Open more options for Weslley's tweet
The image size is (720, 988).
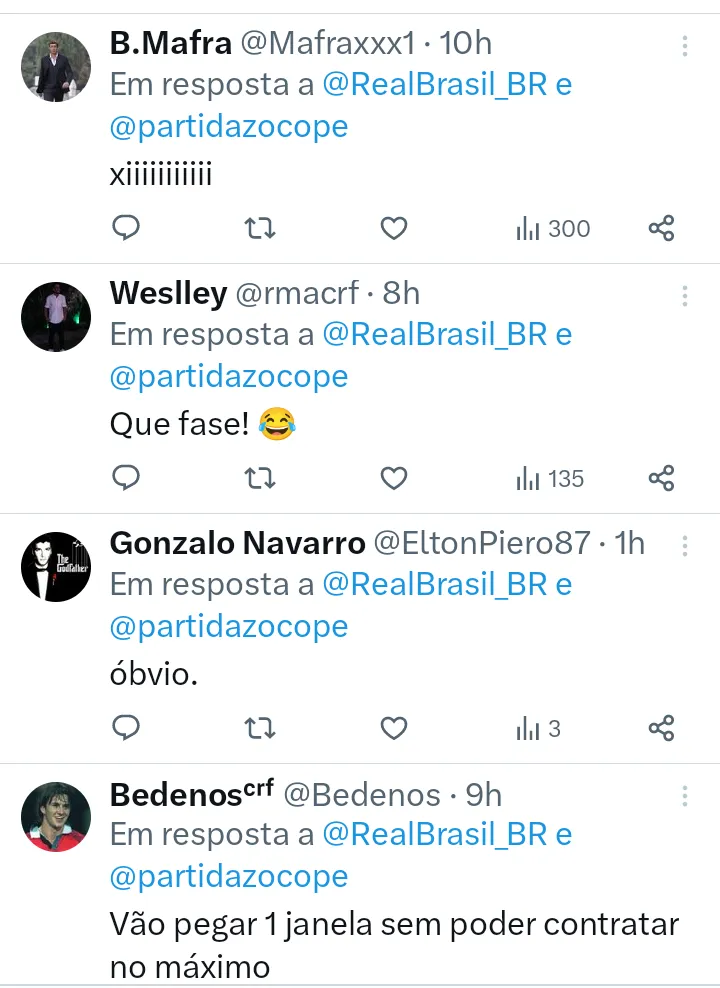pos(685,296)
